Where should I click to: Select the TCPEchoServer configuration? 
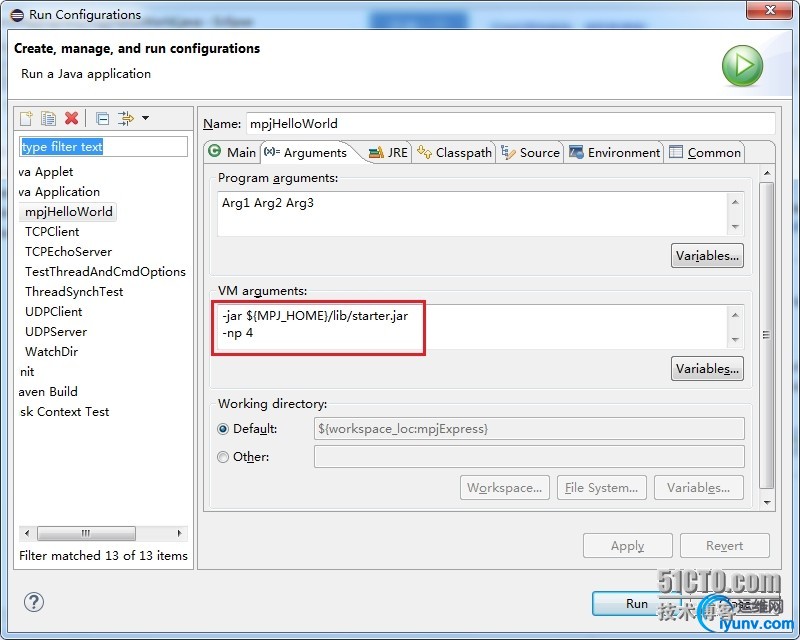click(x=68, y=252)
